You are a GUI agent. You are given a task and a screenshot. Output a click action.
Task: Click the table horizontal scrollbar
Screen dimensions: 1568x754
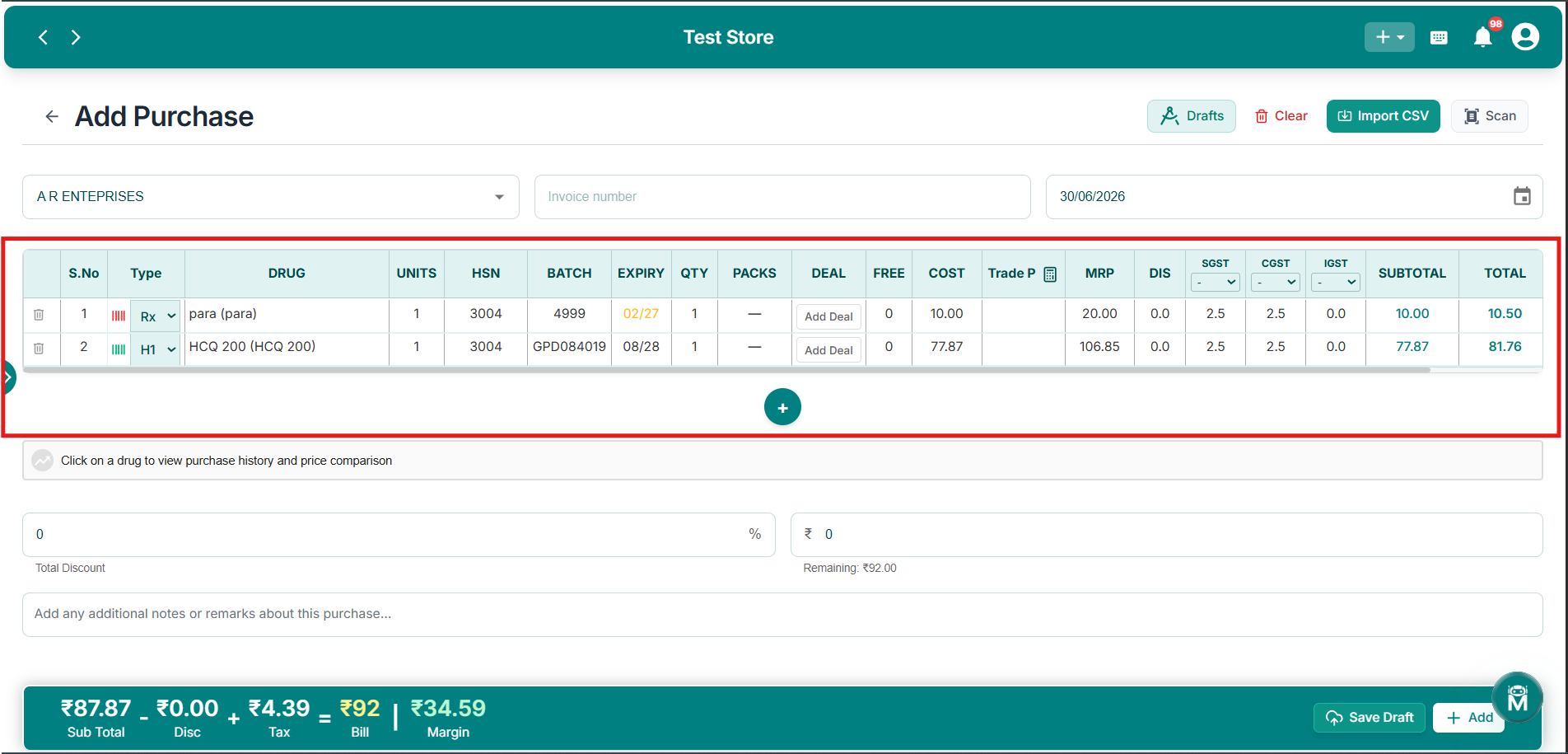[x=727, y=370]
